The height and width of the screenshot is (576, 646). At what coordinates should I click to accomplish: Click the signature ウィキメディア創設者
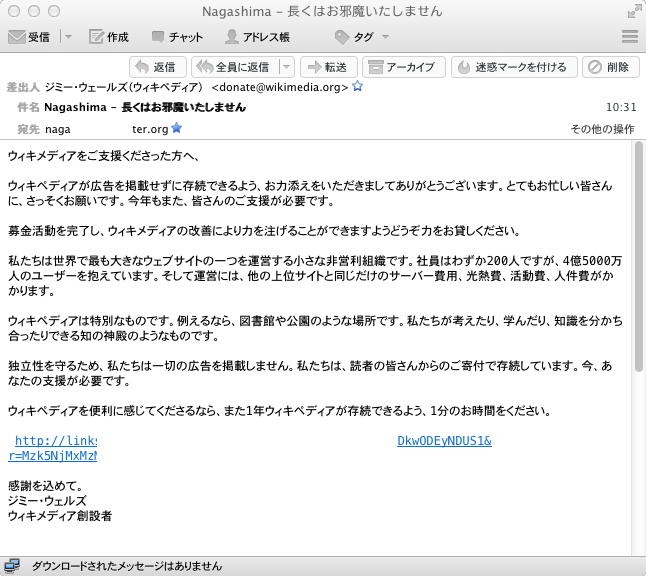[60, 516]
